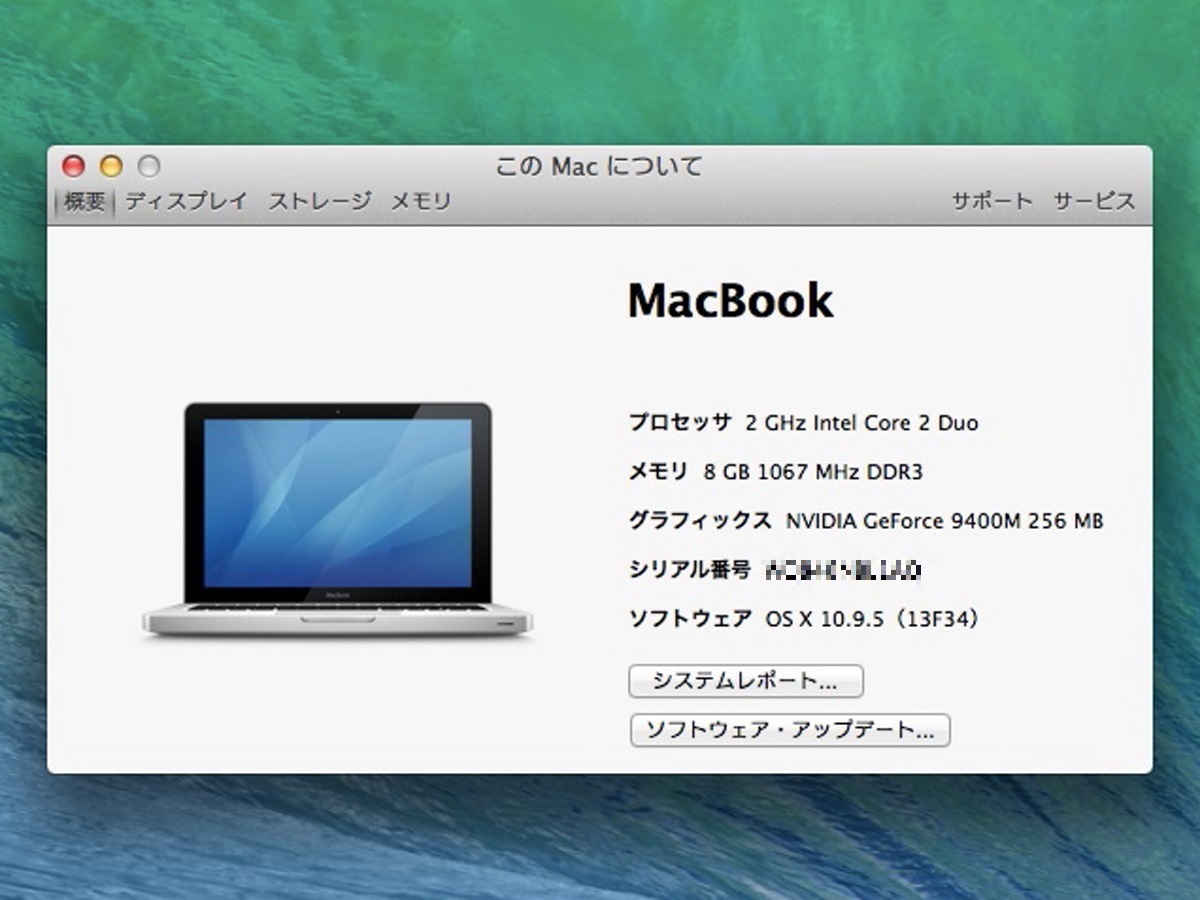Click the シリアル番号 label
Image resolution: width=1200 pixels, height=900 pixels.
pyautogui.click(x=690, y=570)
